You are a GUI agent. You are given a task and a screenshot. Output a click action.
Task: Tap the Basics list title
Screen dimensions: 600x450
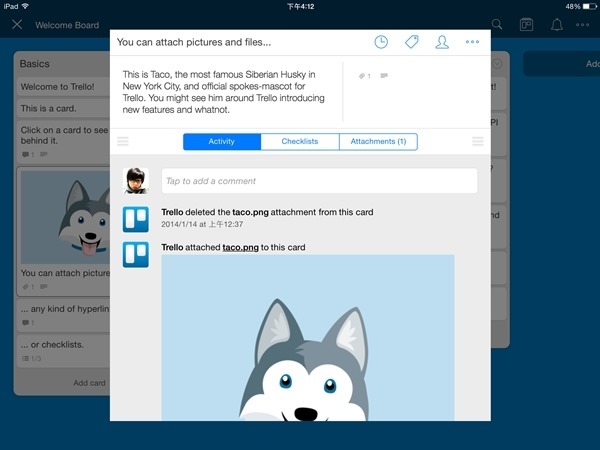click(x=34, y=64)
